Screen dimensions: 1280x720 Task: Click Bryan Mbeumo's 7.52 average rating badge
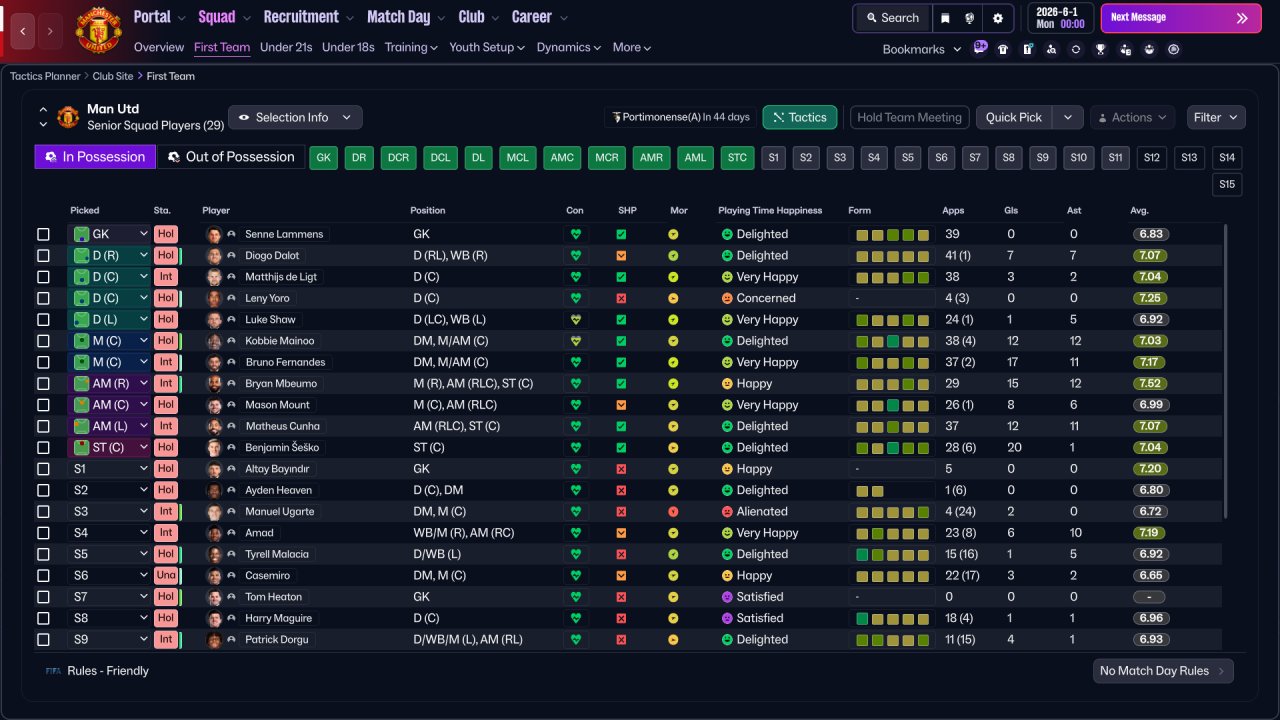pos(1150,384)
